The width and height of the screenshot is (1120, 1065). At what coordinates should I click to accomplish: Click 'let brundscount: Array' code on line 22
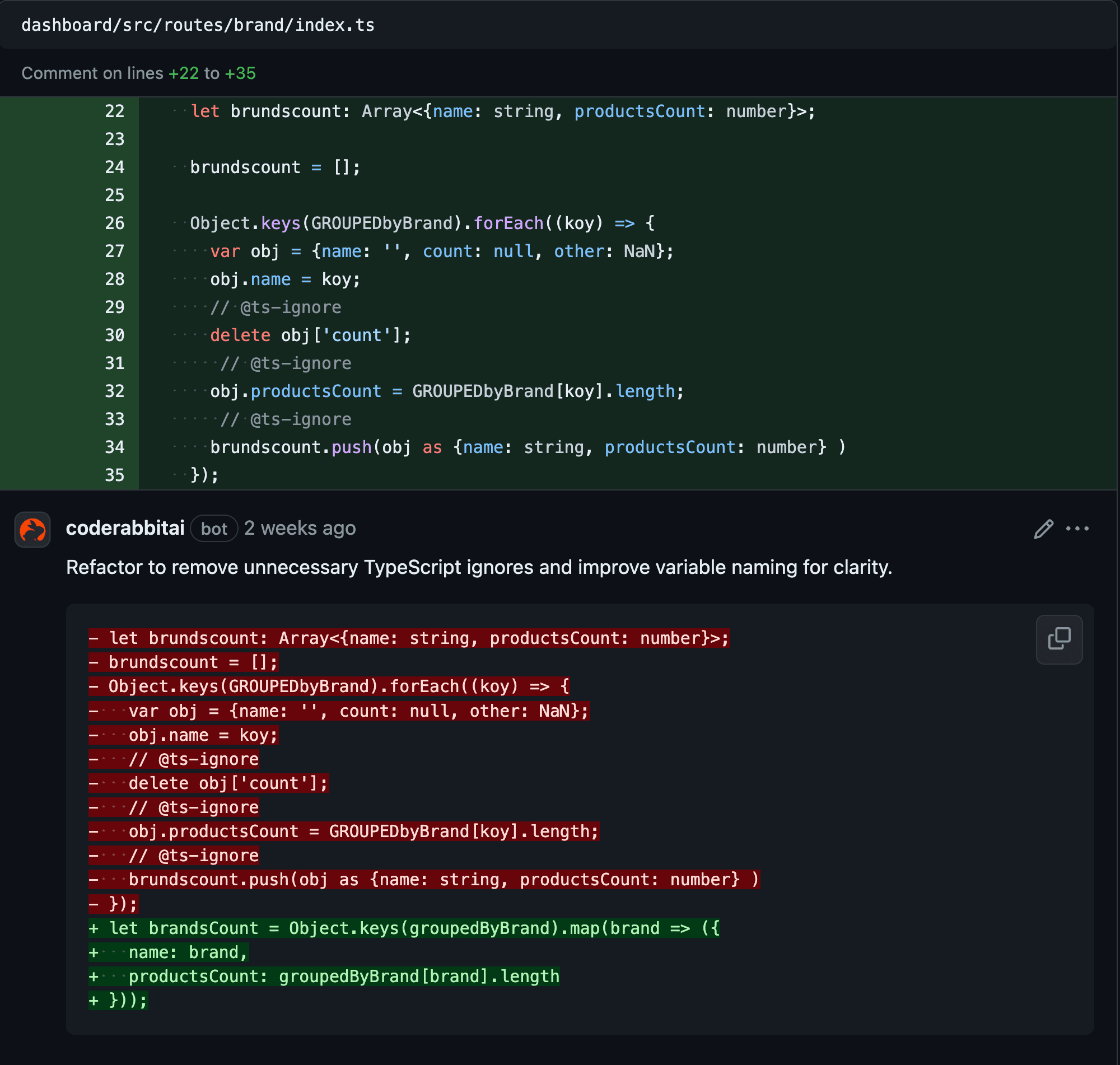pos(503,111)
